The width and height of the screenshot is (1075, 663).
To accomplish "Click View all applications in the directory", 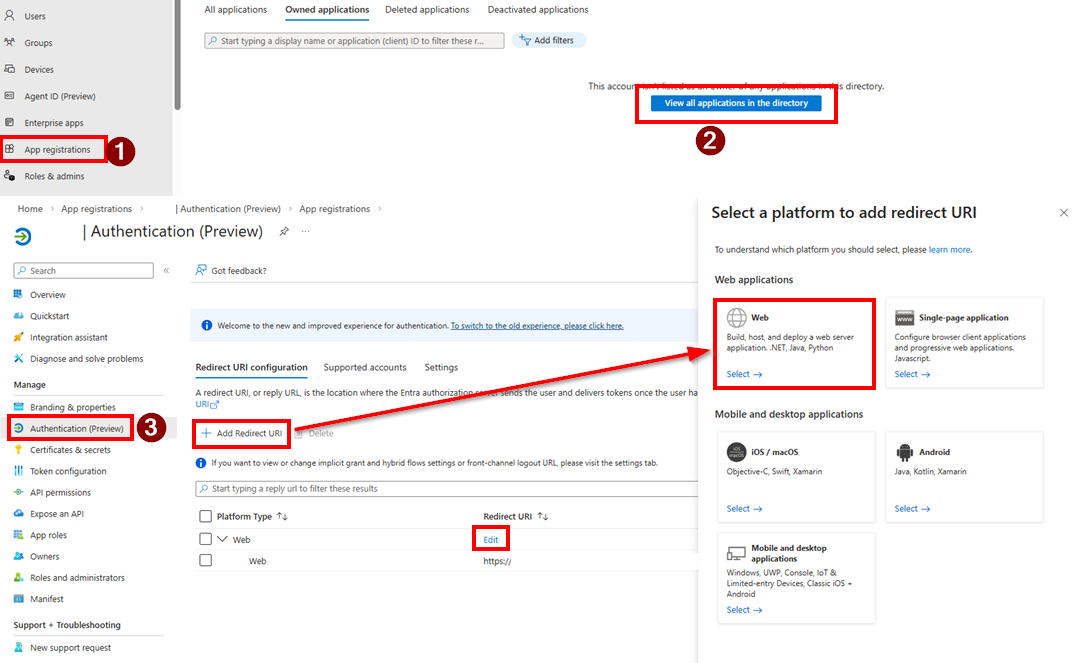I will 736,103.
